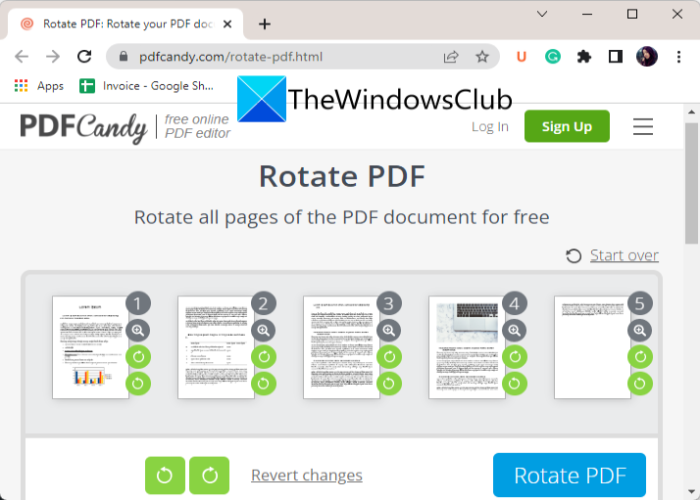
Task: Open Chrome's three-dot menu
Action: tap(679, 57)
